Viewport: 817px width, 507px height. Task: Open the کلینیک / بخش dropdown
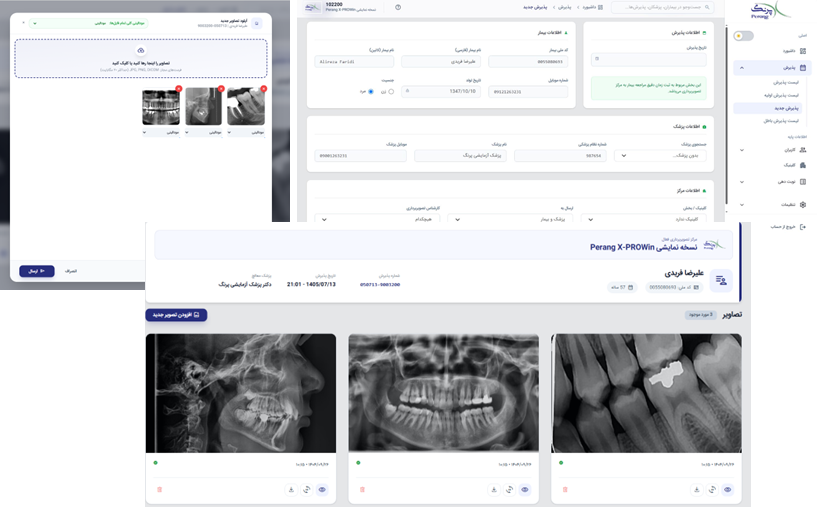tap(643, 219)
